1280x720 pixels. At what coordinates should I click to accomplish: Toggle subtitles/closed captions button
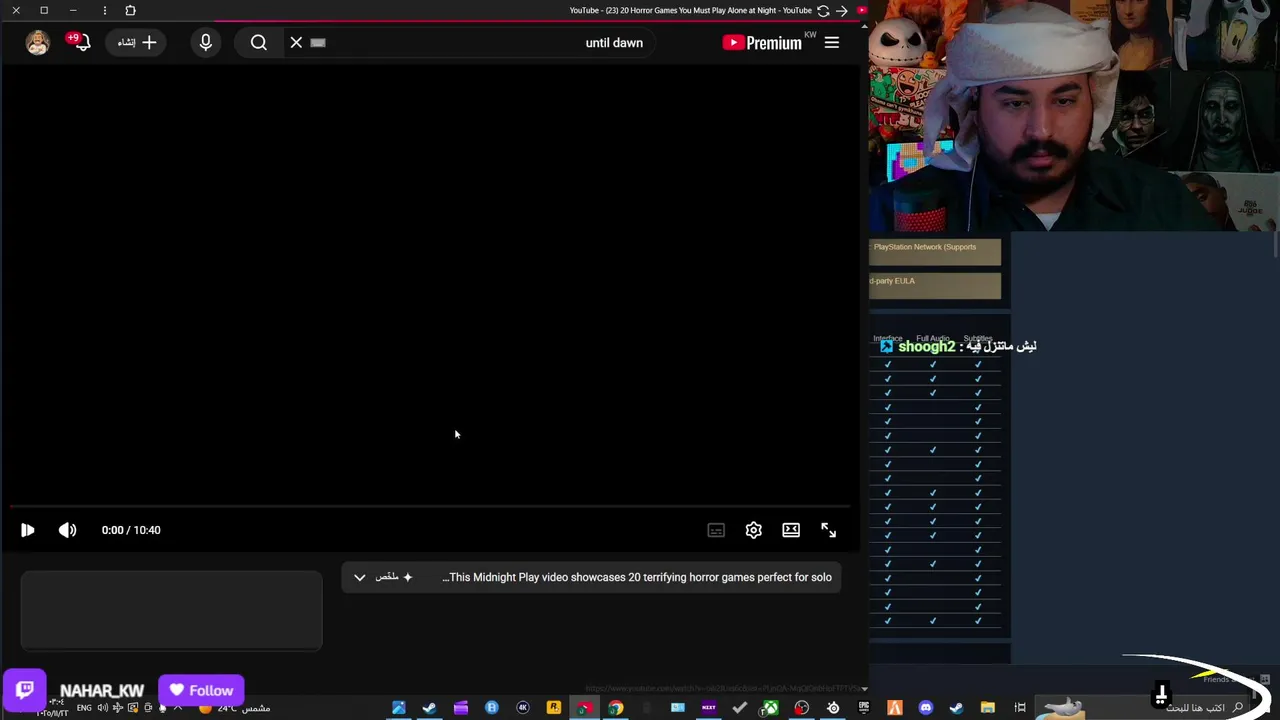(x=716, y=530)
